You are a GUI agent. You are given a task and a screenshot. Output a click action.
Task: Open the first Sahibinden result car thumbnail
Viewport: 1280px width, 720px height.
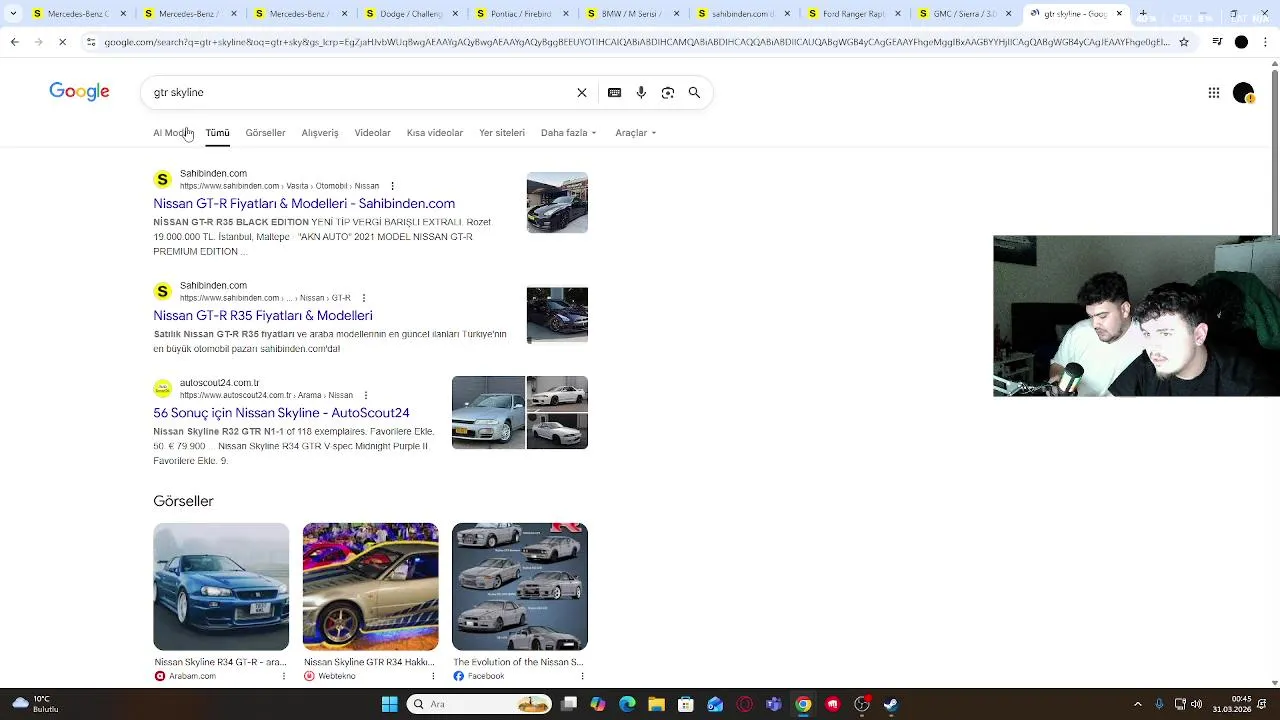pos(557,203)
